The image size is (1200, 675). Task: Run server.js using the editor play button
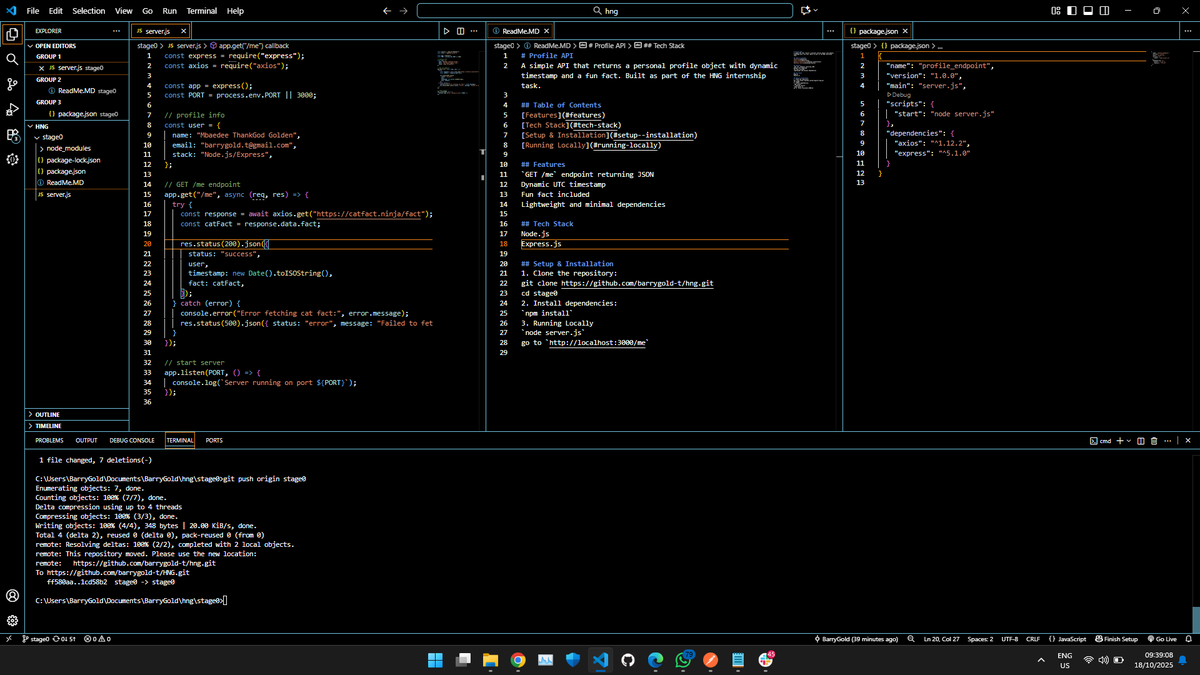pyautogui.click(x=446, y=30)
